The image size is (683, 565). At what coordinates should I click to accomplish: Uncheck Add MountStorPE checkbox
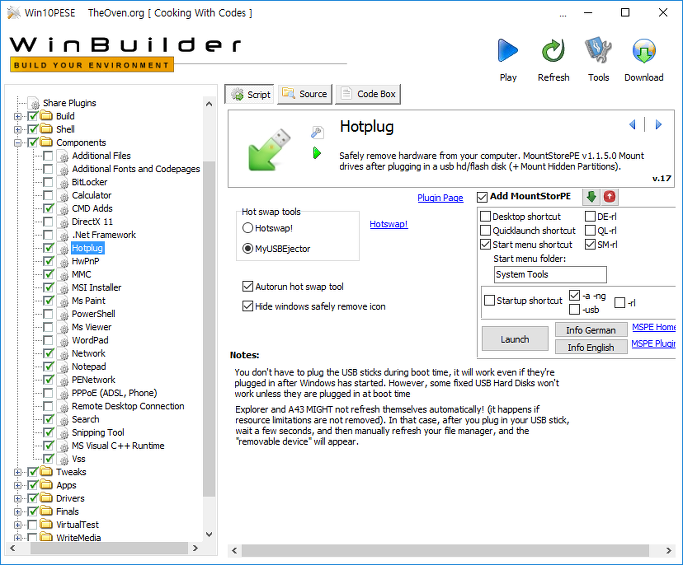click(x=482, y=197)
